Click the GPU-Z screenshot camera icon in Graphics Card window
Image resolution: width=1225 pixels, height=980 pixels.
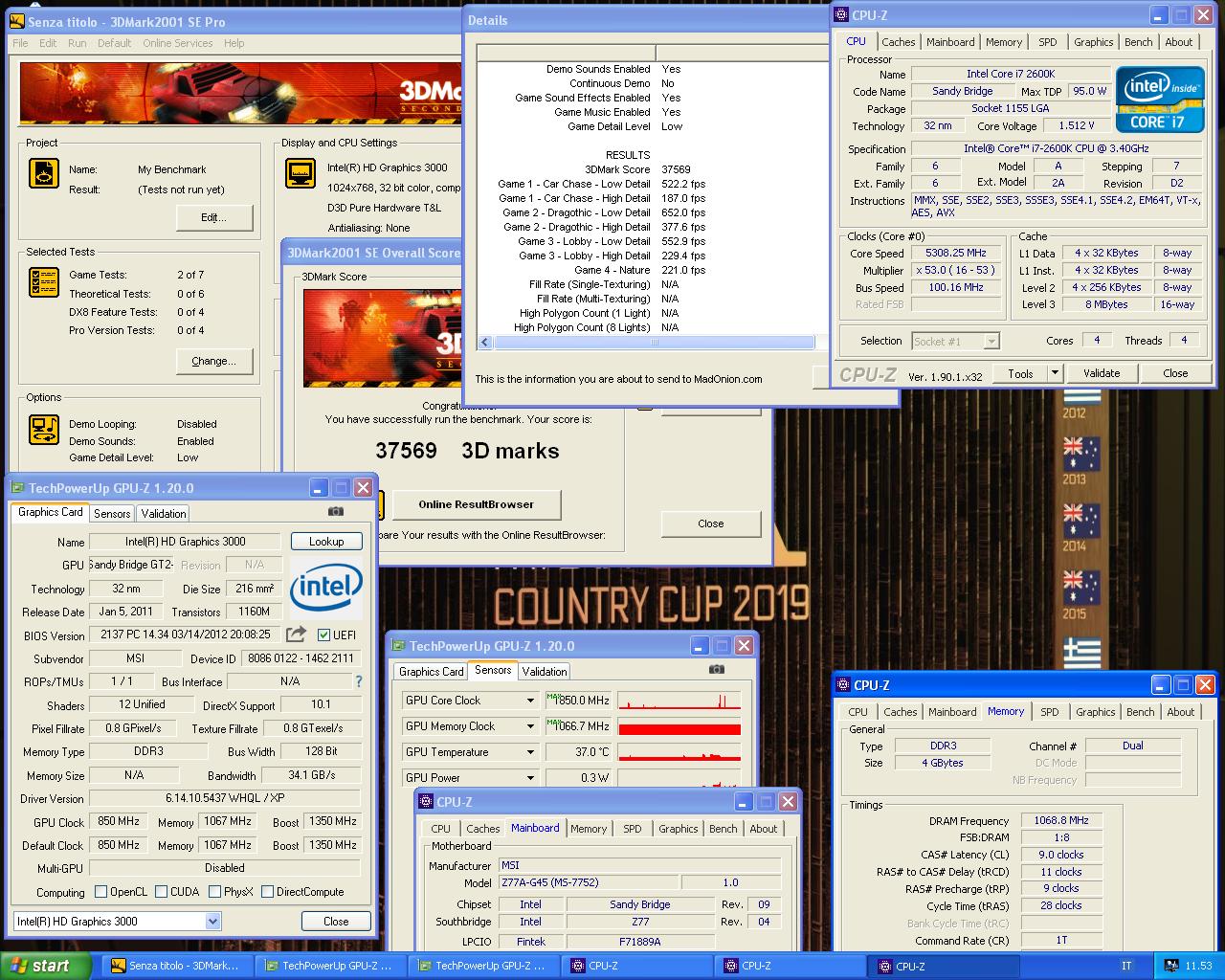tap(336, 512)
